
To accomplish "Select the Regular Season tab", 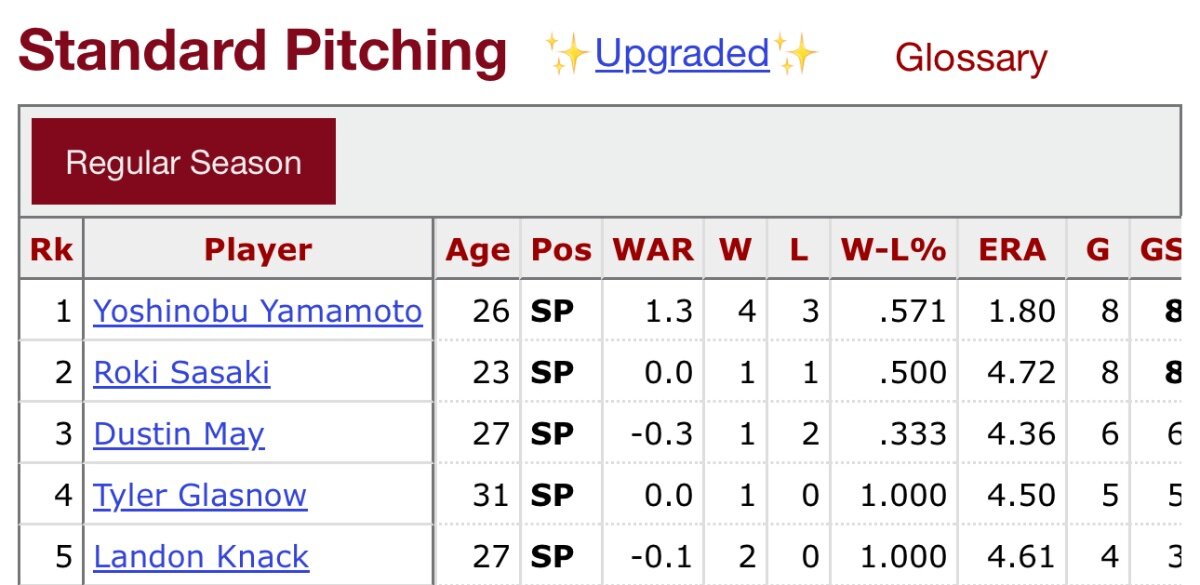I will (x=184, y=162).
